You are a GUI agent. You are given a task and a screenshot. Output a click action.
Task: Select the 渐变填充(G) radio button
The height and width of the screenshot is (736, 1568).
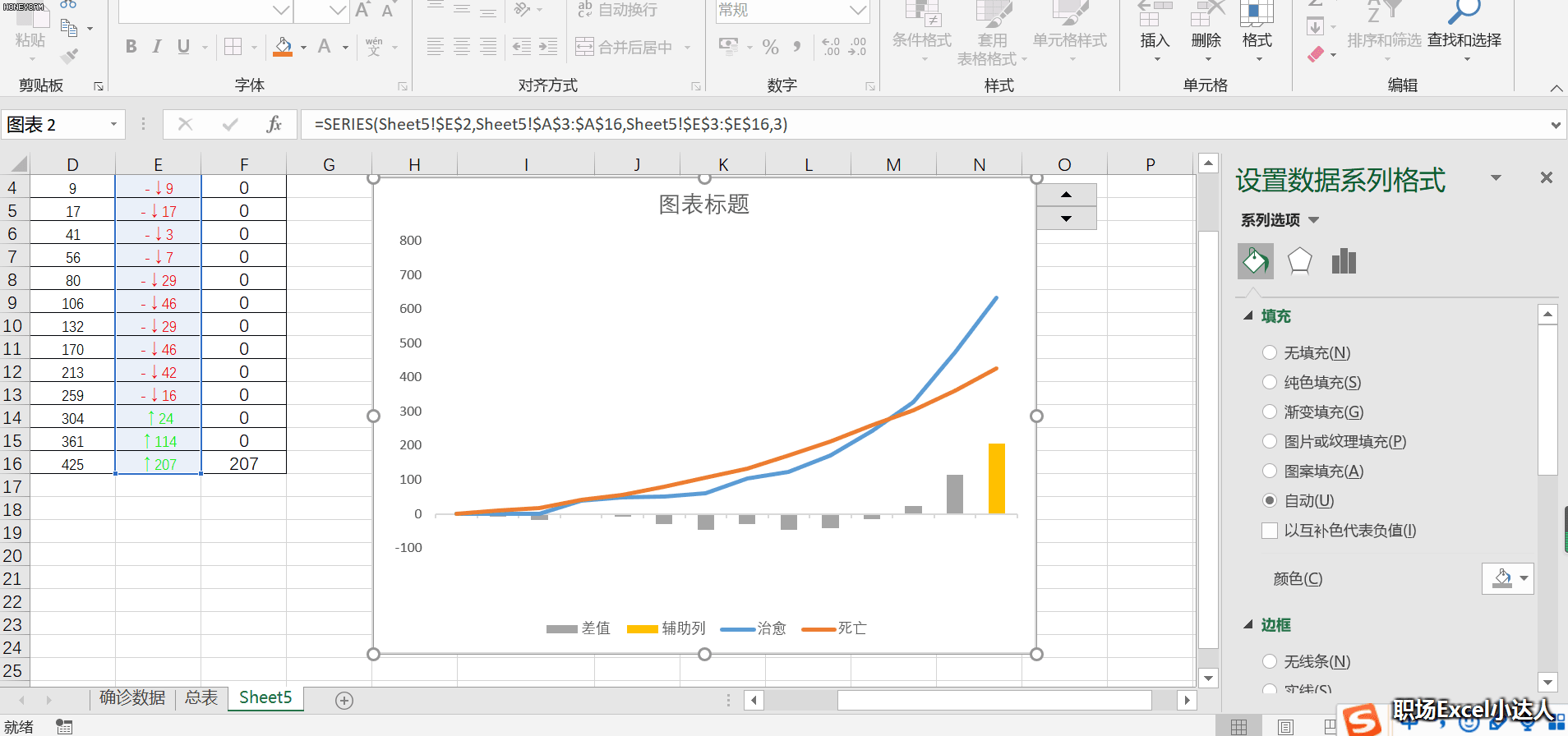tap(1270, 412)
